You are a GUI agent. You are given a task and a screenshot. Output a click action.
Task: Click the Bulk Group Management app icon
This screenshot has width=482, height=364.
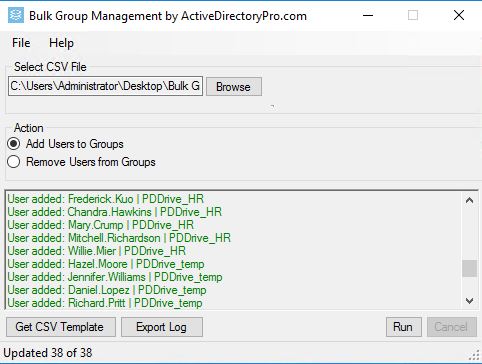tap(16, 15)
